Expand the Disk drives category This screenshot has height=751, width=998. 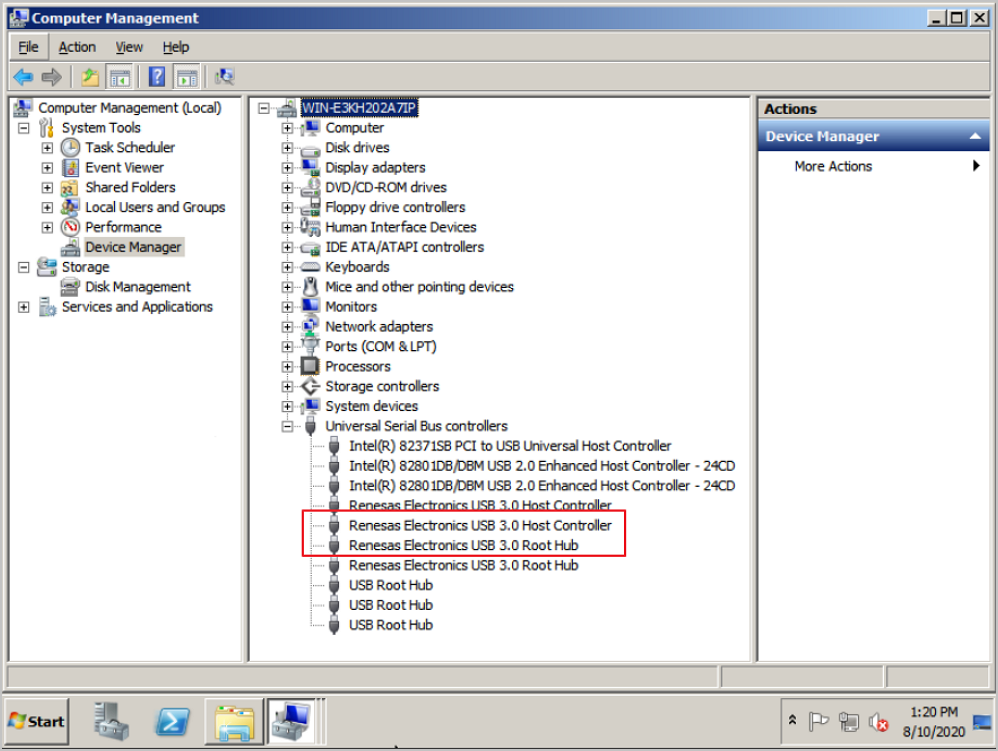(x=287, y=148)
